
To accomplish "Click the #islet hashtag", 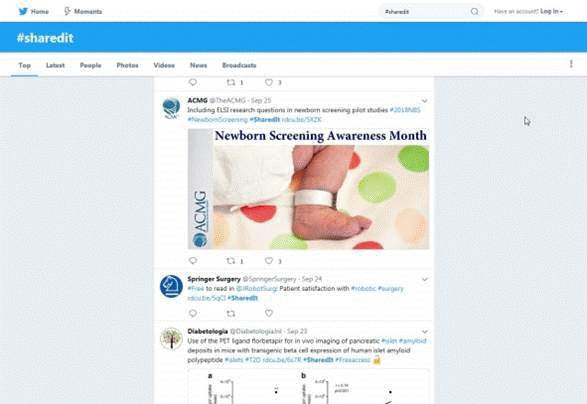I will tap(389, 341).
